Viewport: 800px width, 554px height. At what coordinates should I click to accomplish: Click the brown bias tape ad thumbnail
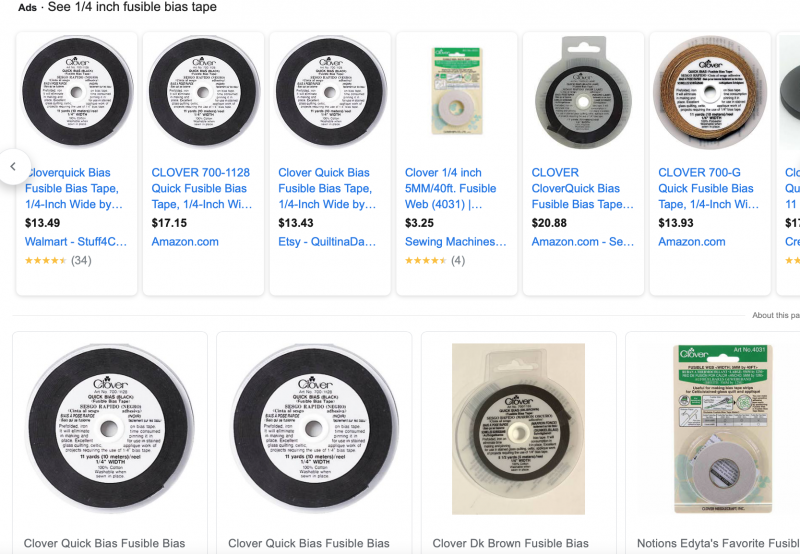(x=709, y=92)
